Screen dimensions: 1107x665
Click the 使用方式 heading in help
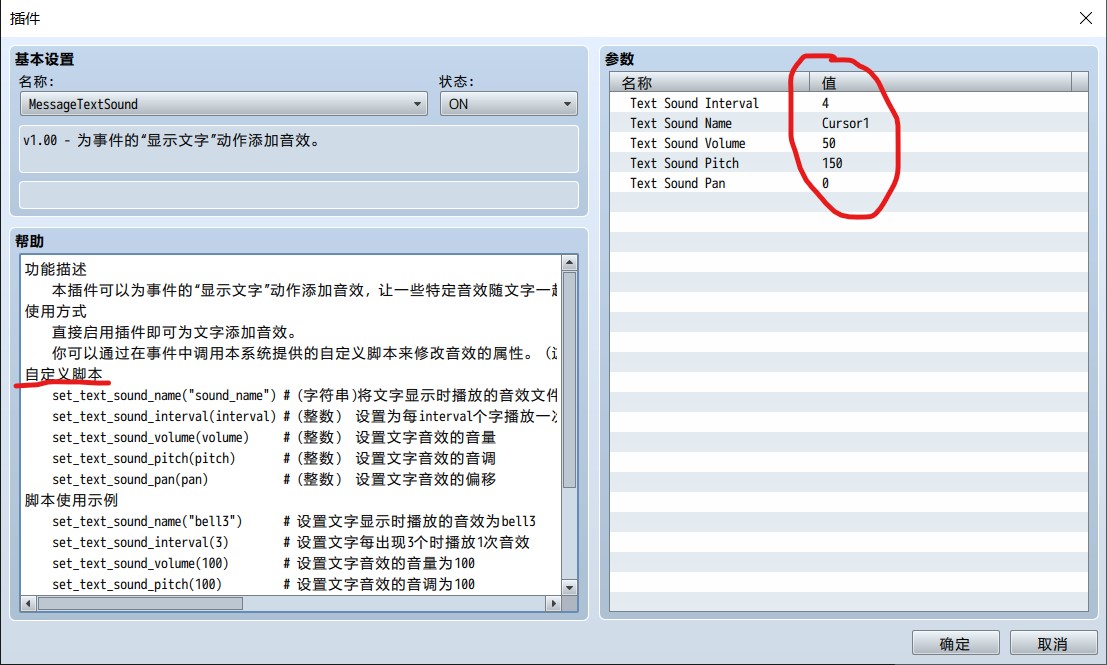(x=56, y=311)
